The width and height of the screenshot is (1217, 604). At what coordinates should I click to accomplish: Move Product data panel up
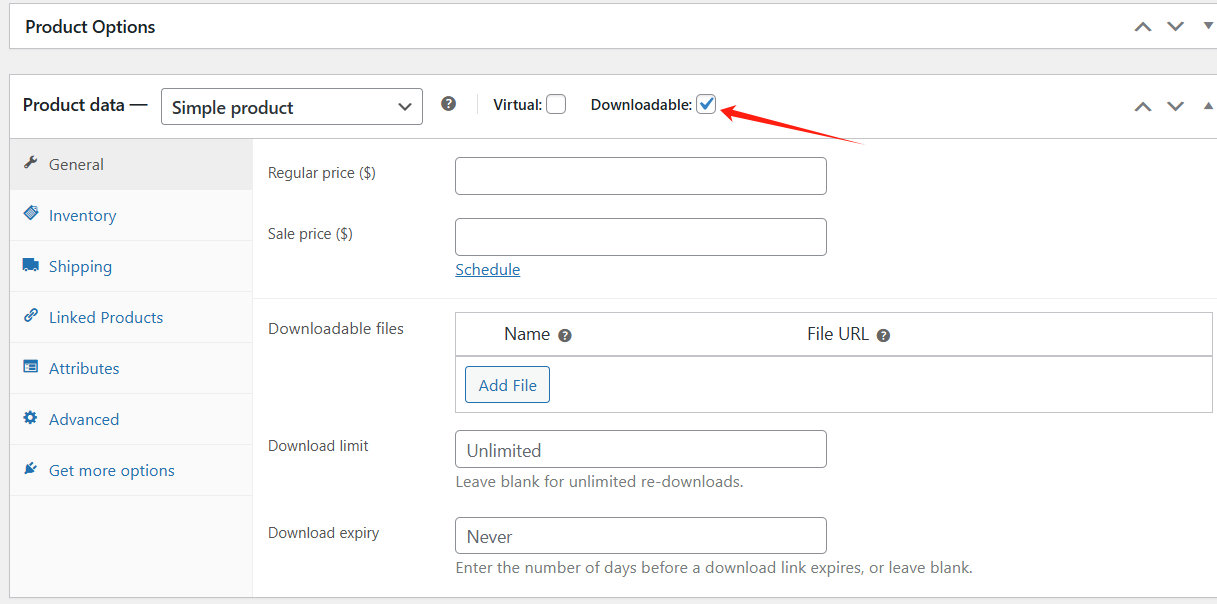(1143, 106)
